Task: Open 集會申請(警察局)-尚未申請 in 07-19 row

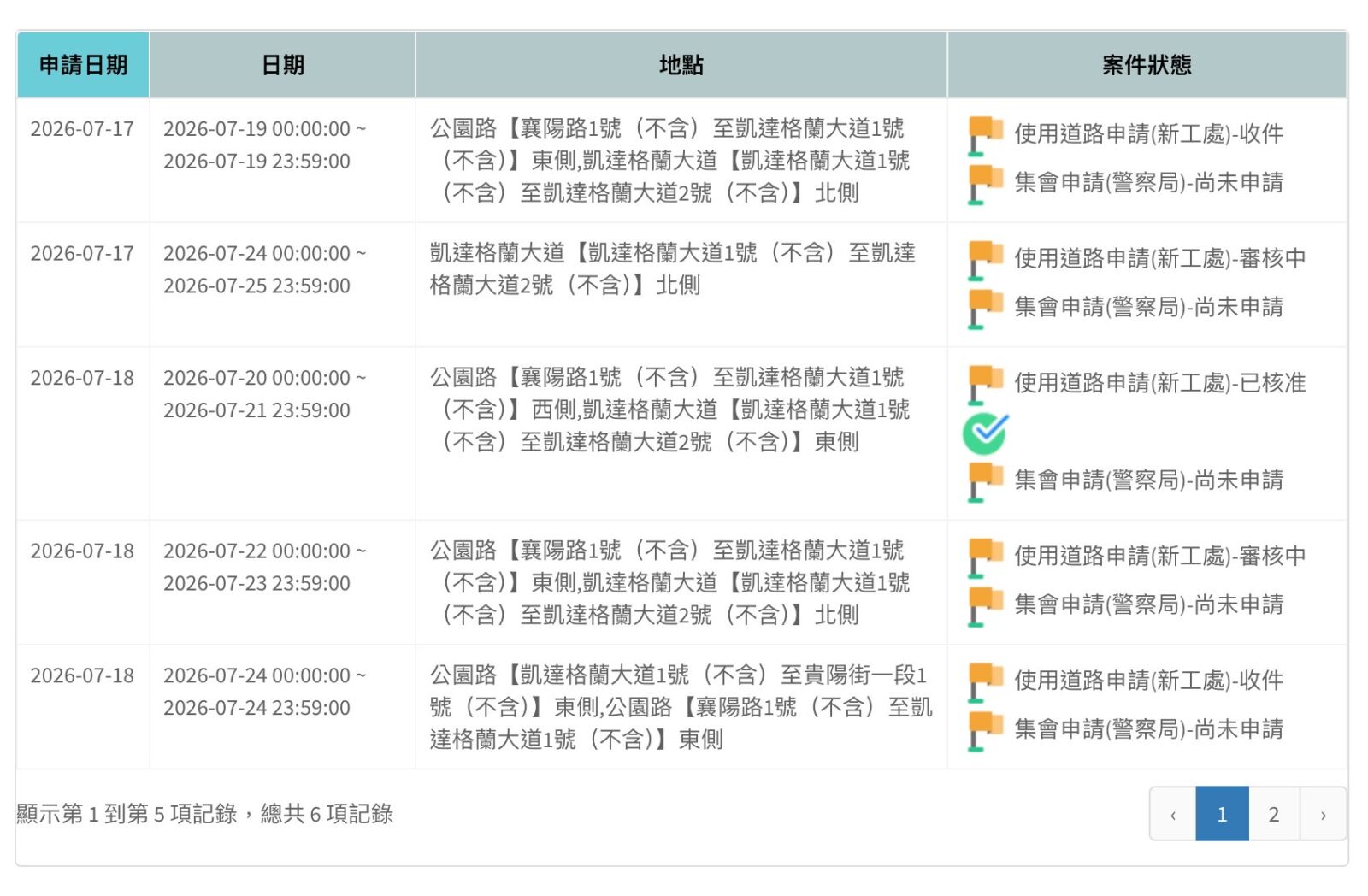Action: pos(1149,183)
